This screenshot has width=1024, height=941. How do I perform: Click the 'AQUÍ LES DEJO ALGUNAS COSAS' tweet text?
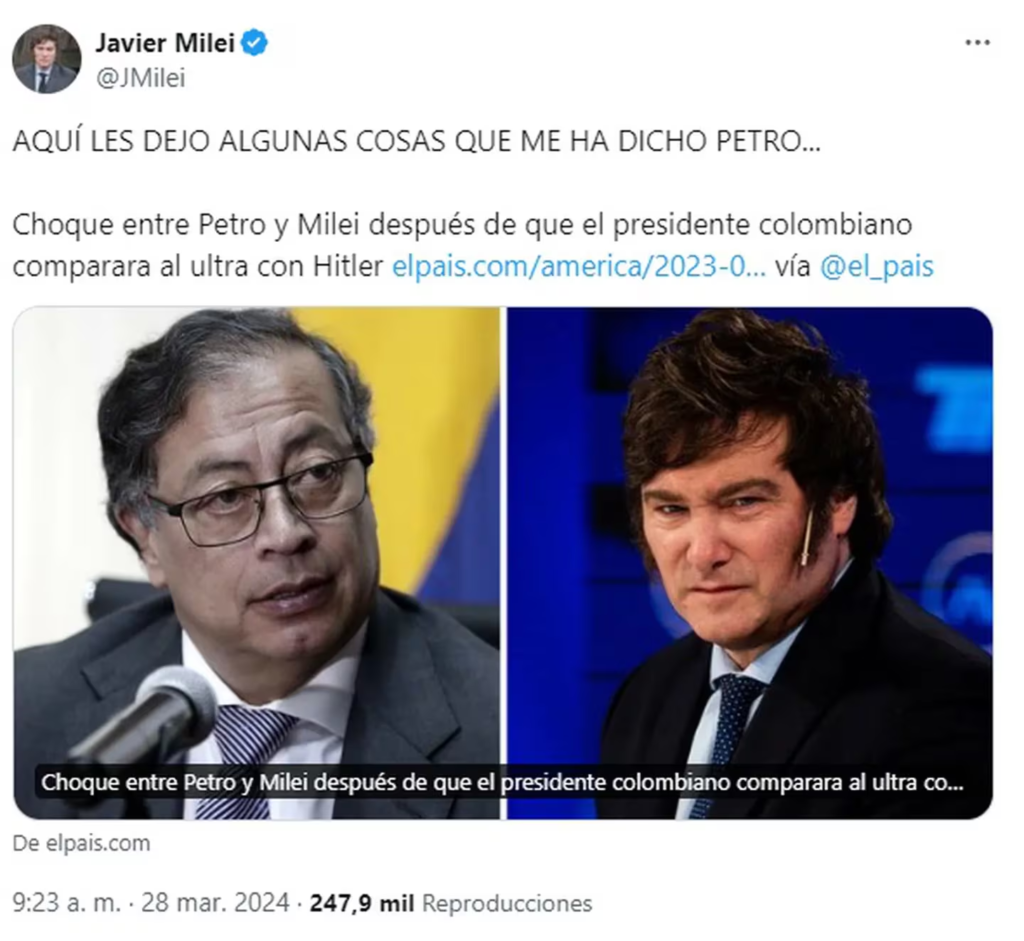pos(417,141)
